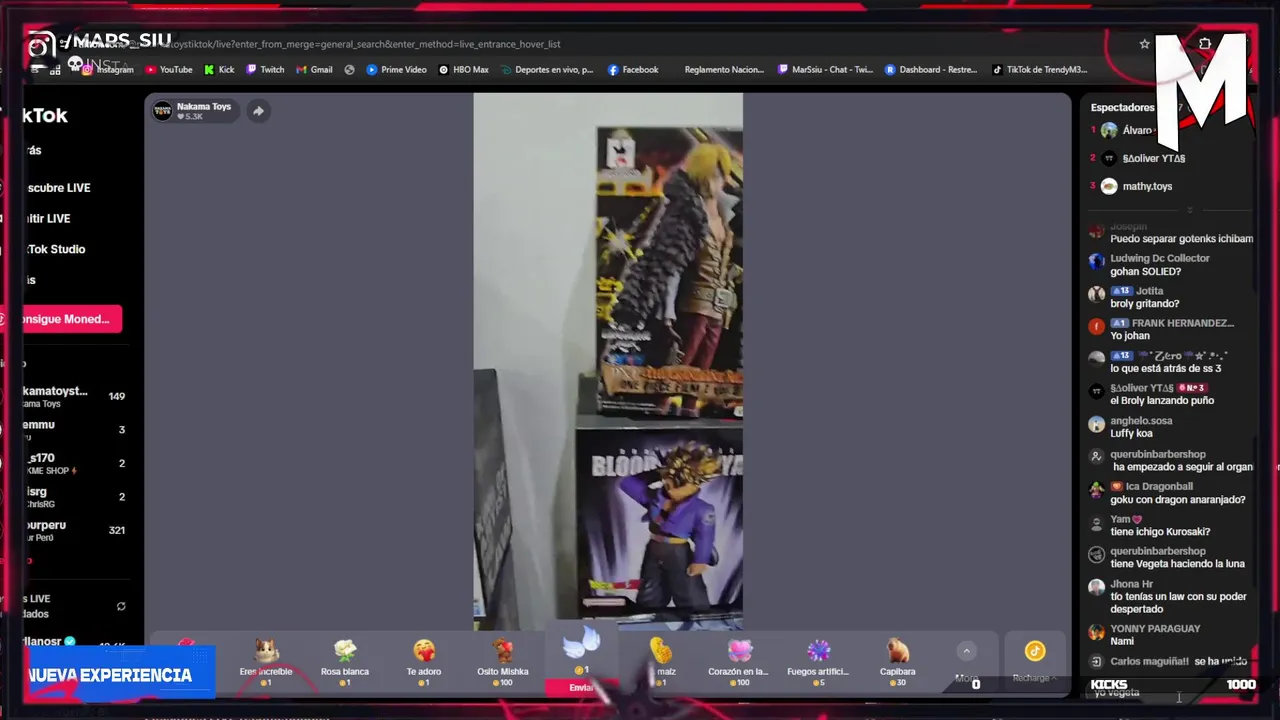Open the Dashboard Restre... bookmark
The width and height of the screenshot is (1280, 720).
(930, 70)
